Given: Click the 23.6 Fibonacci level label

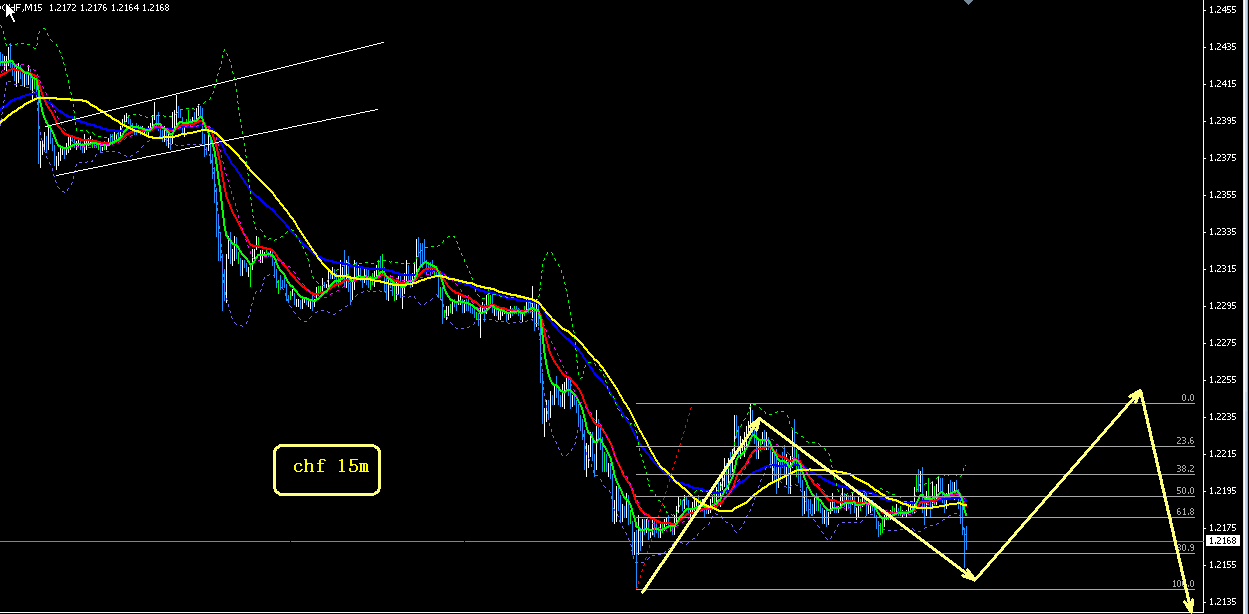Looking at the screenshot, I should click(1185, 441).
